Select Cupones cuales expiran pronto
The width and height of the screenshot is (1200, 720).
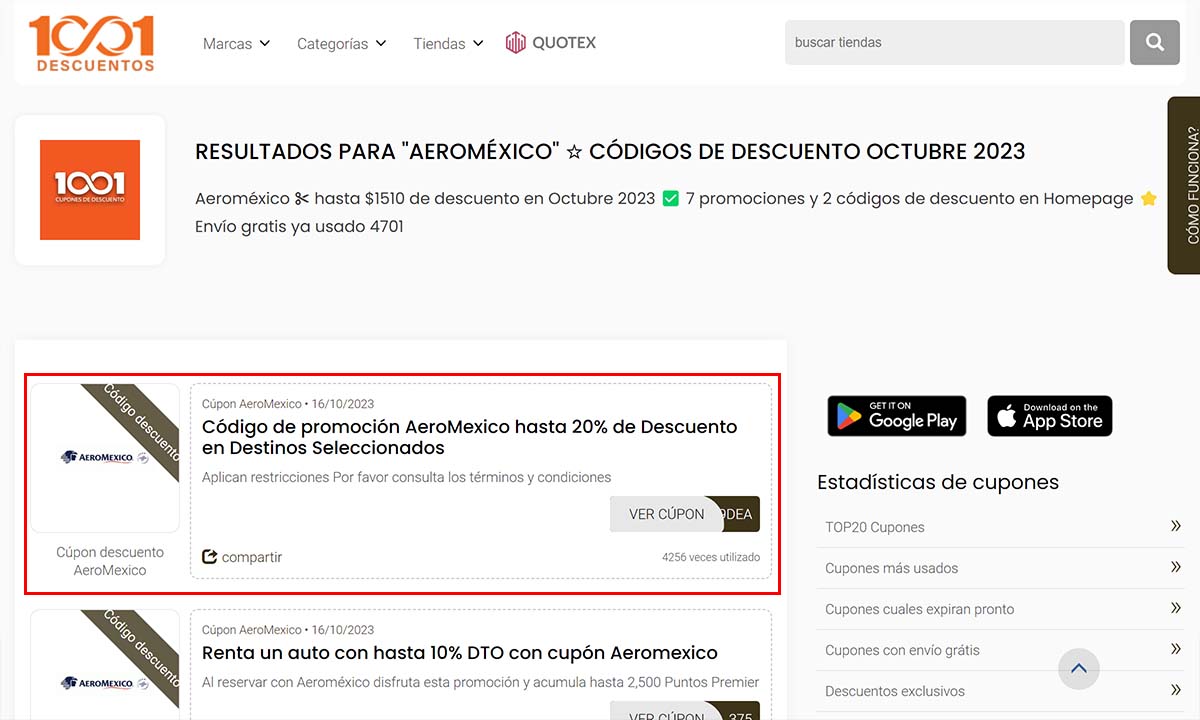click(1000, 609)
